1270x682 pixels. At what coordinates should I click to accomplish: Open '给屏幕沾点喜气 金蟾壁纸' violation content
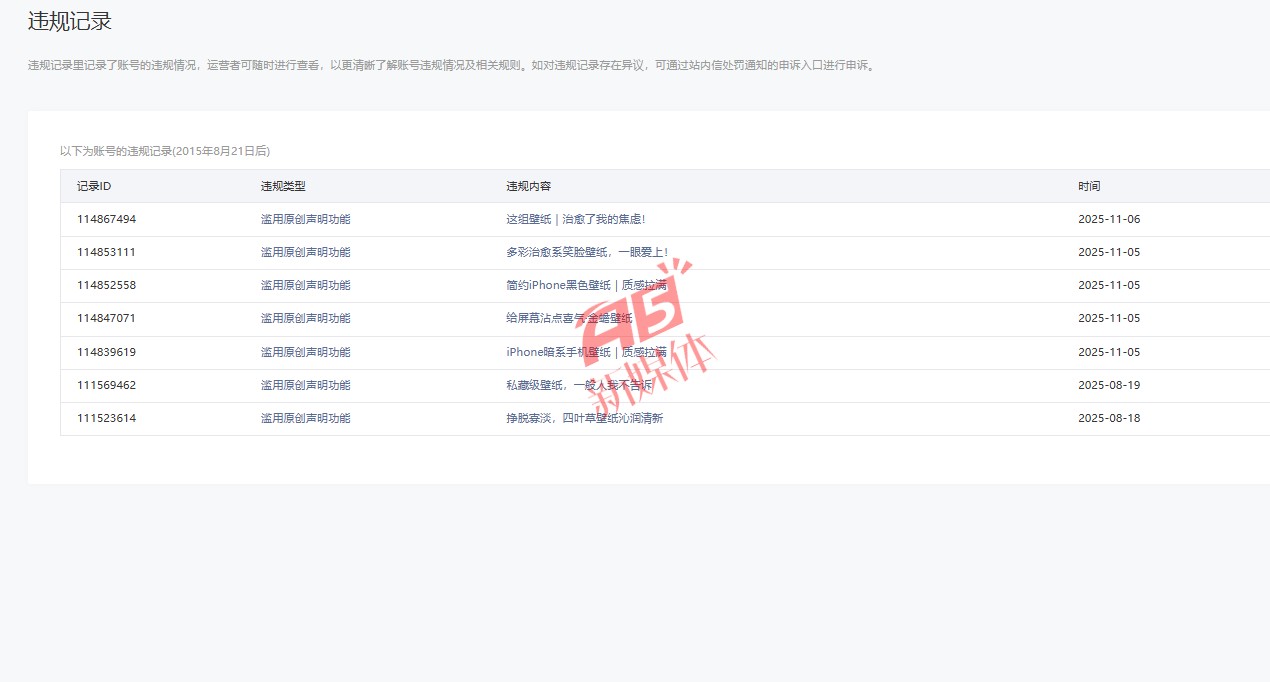tap(569, 318)
